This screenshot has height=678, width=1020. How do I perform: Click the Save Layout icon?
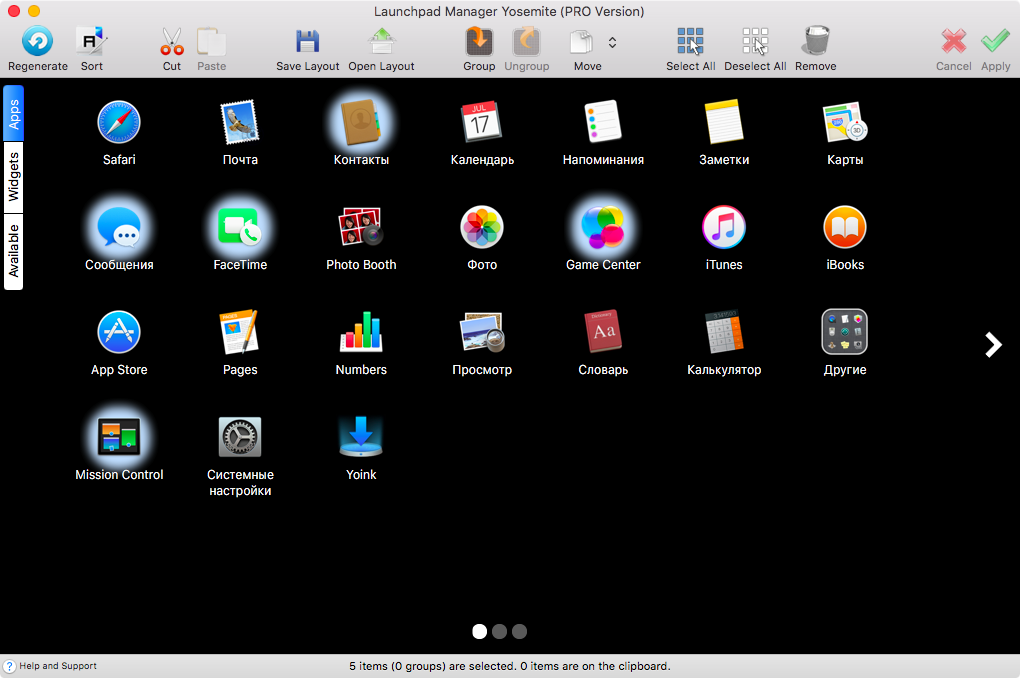[x=307, y=42]
